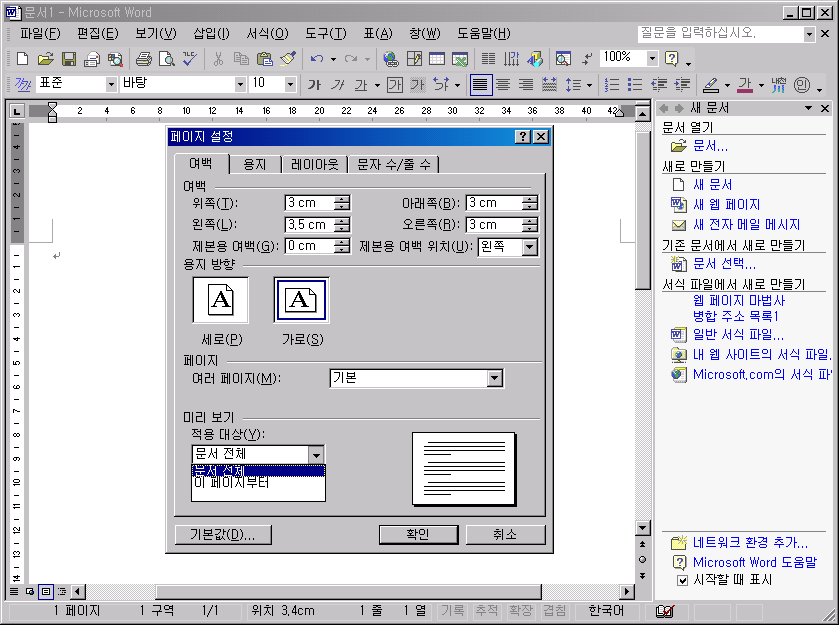Open the 파일(F) menu
The height and width of the screenshot is (625, 839).
point(40,34)
